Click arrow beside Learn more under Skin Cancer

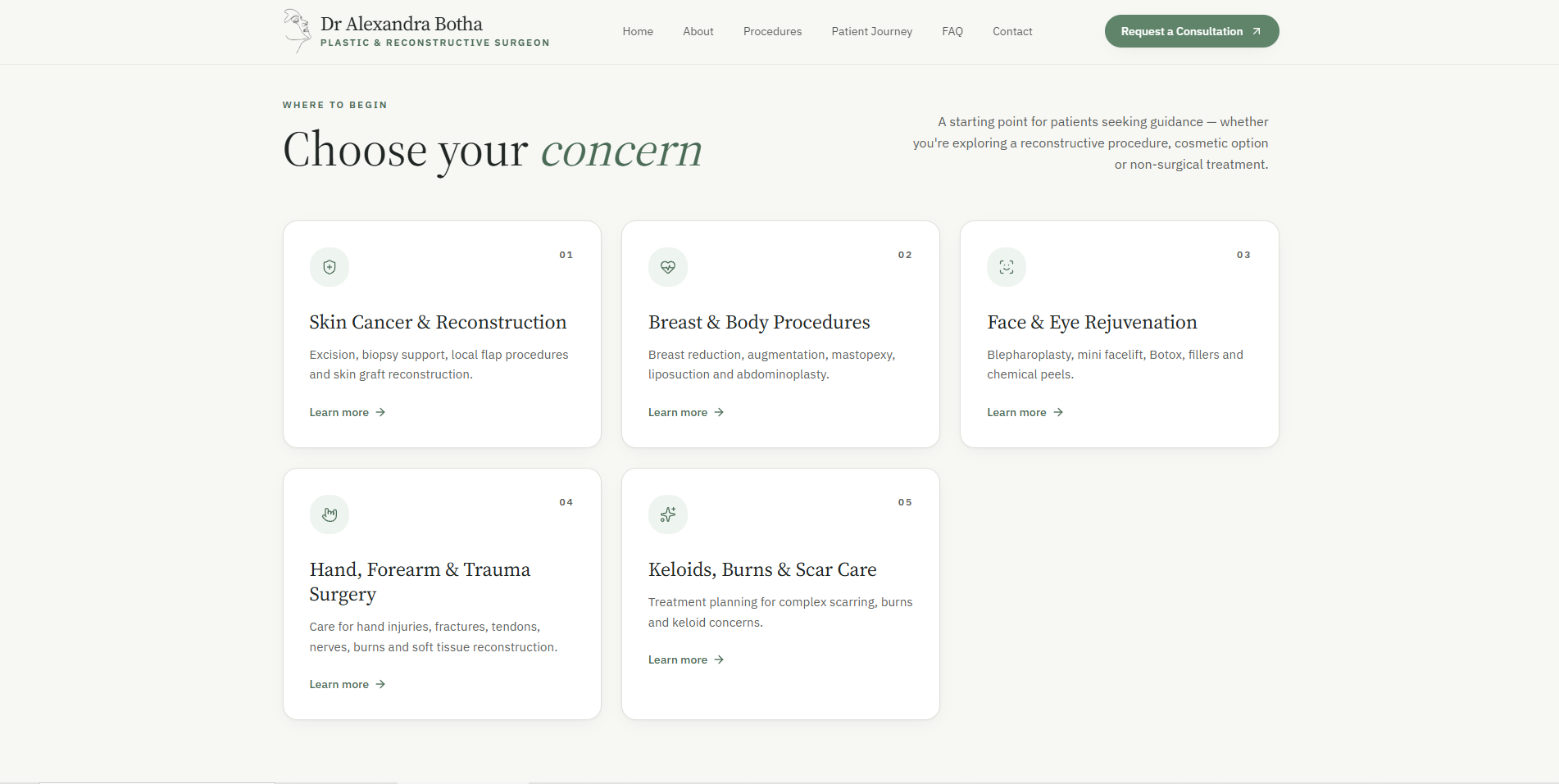click(380, 412)
